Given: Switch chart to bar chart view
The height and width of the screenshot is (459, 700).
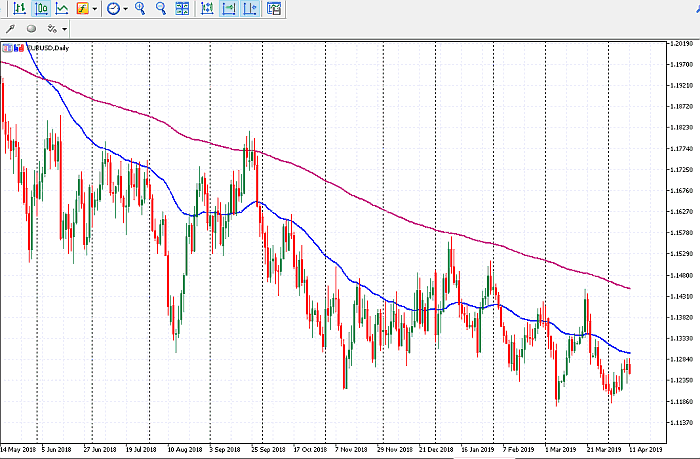Looking at the screenshot, I should coord(19,9).
